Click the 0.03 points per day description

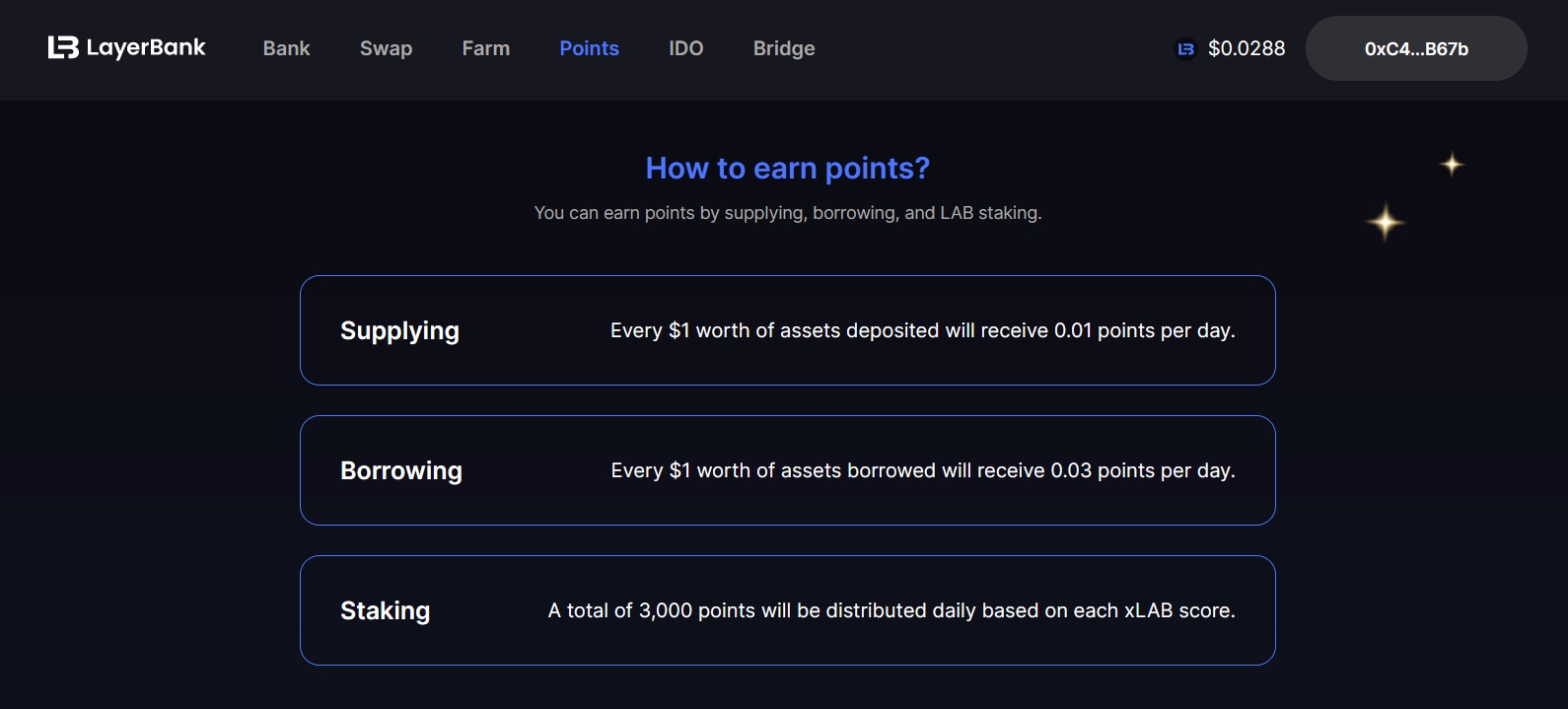pos(922,470)
